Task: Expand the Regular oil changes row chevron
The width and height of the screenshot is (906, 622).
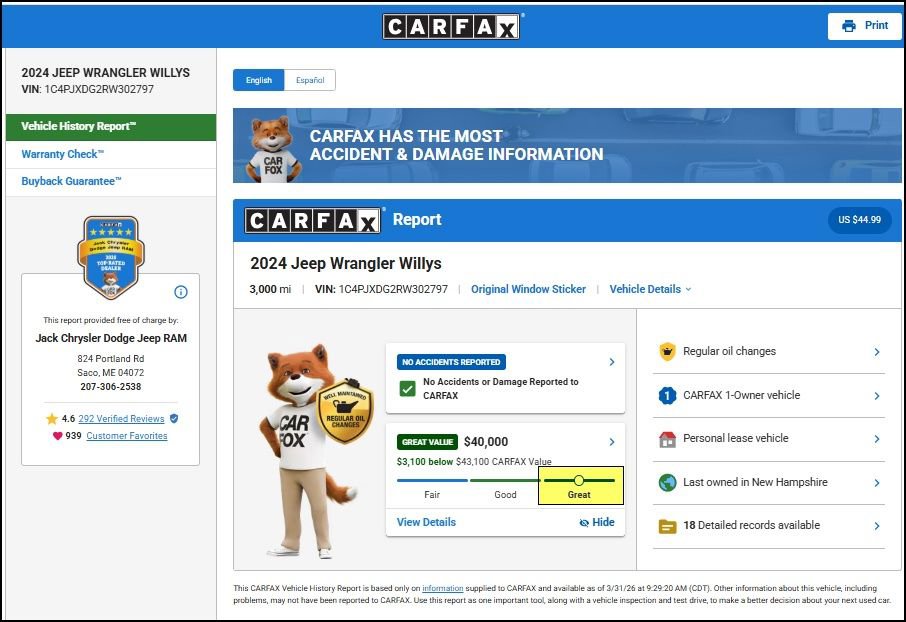Action: 877,351
